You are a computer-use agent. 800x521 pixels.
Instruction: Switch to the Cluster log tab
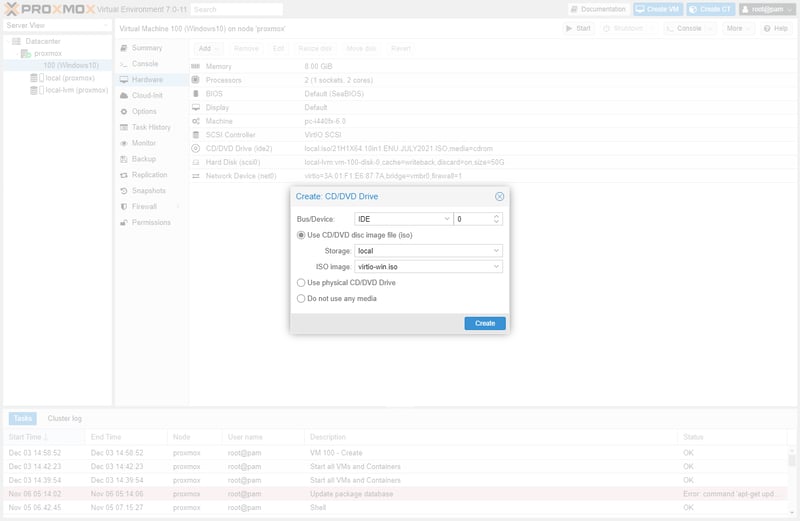click(65, 418)
